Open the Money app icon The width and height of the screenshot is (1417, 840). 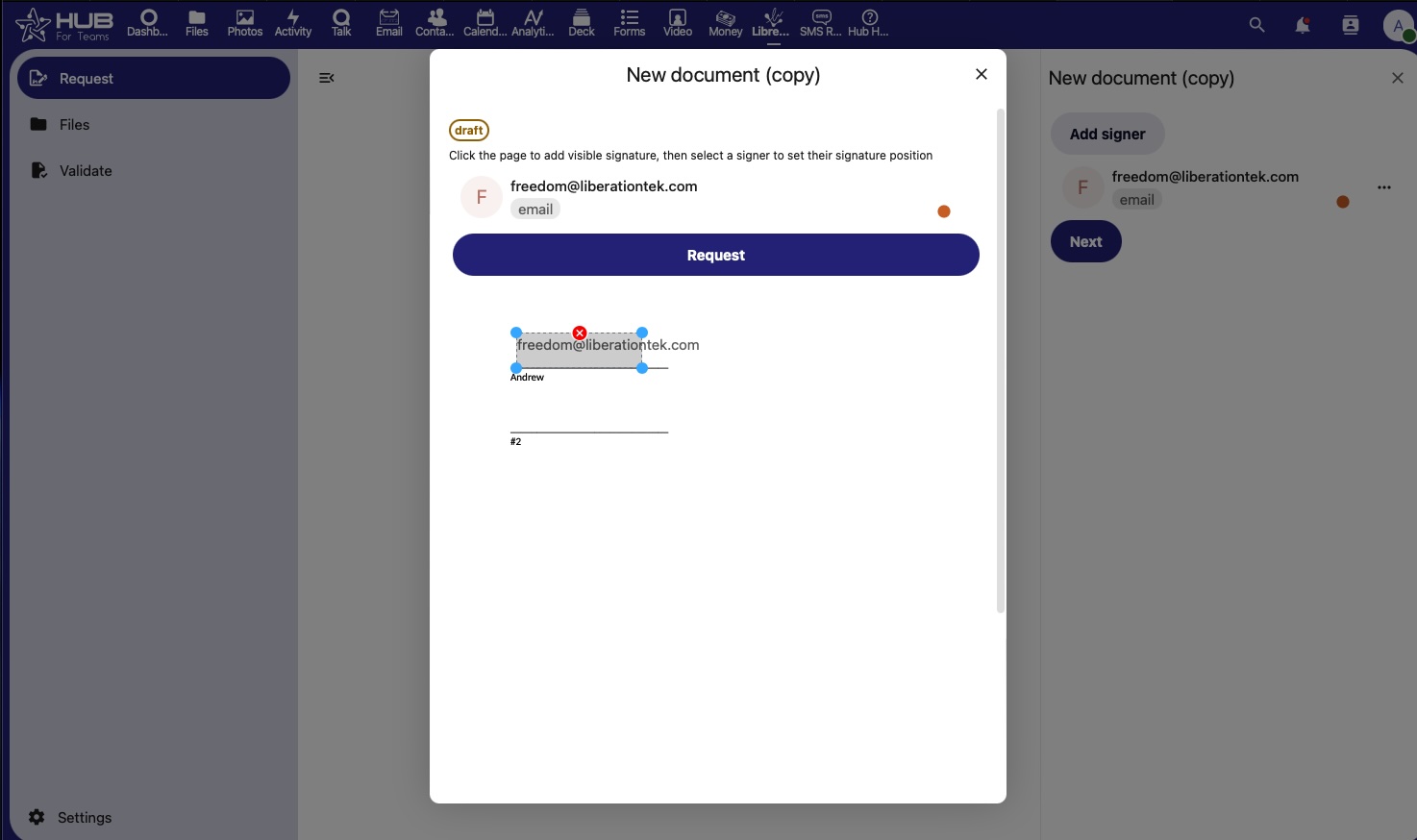725,23
